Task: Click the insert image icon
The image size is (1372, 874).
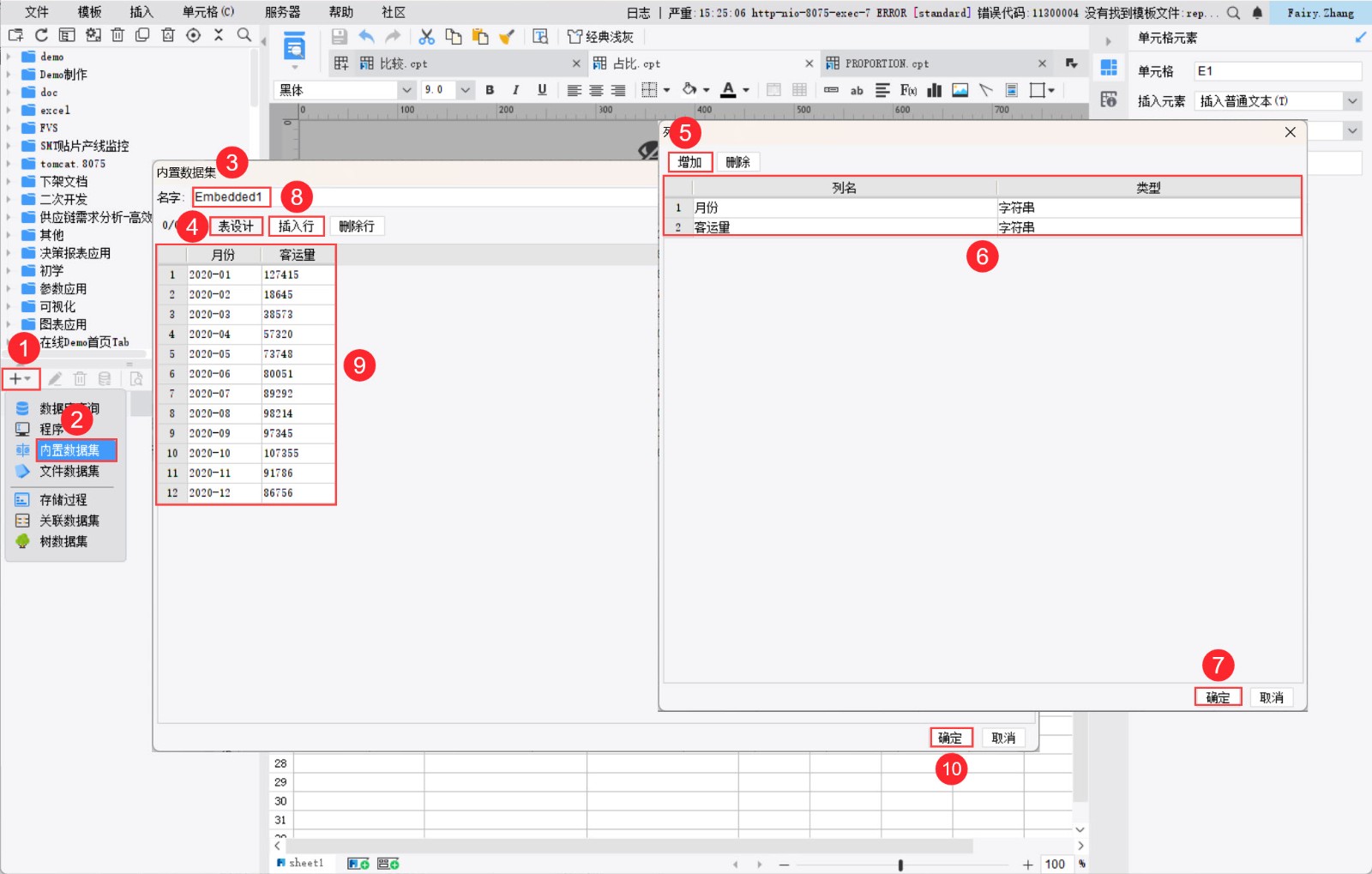Action: click(960, 90)
